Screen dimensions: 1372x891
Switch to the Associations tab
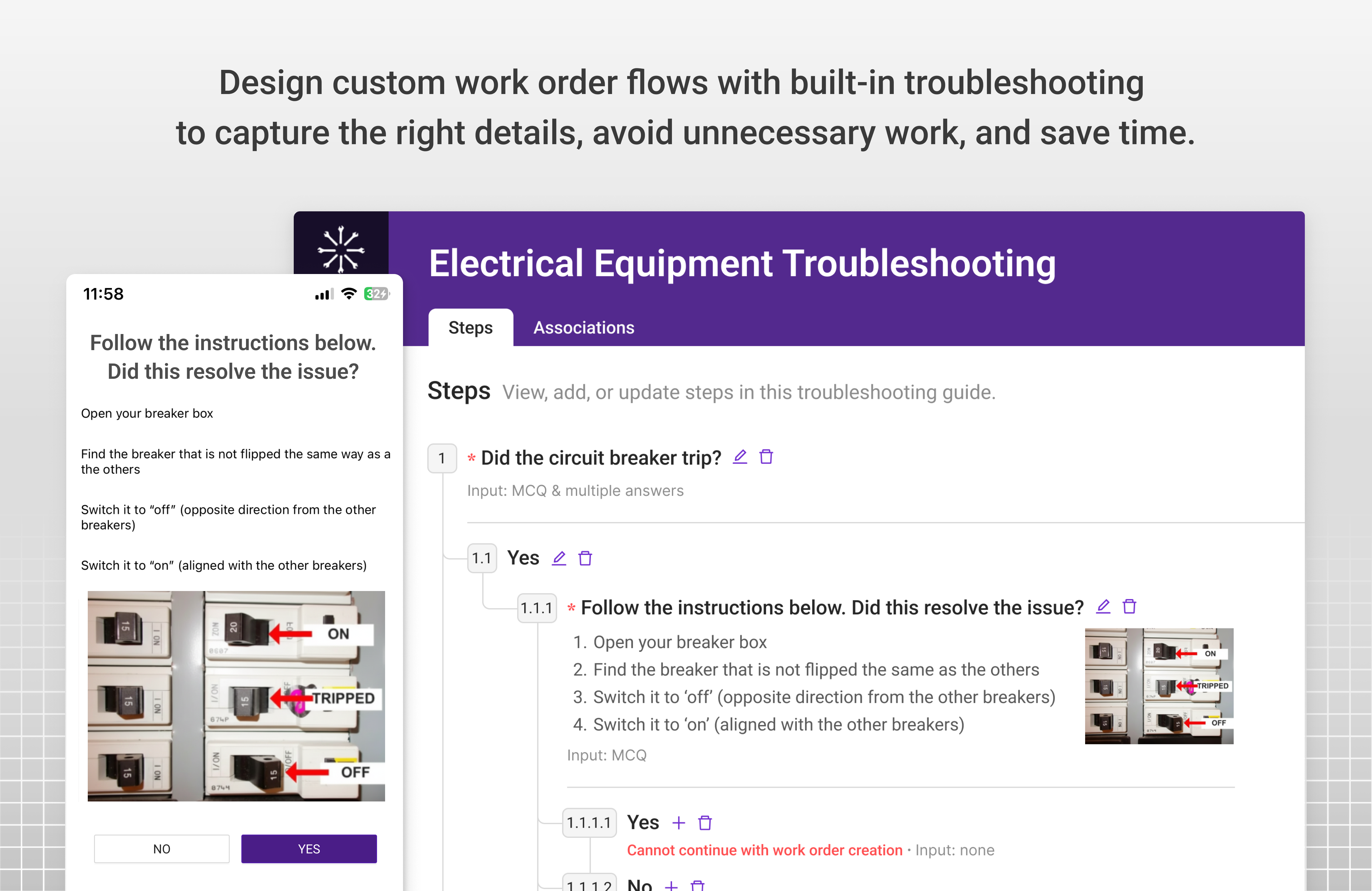pos(583,327)
